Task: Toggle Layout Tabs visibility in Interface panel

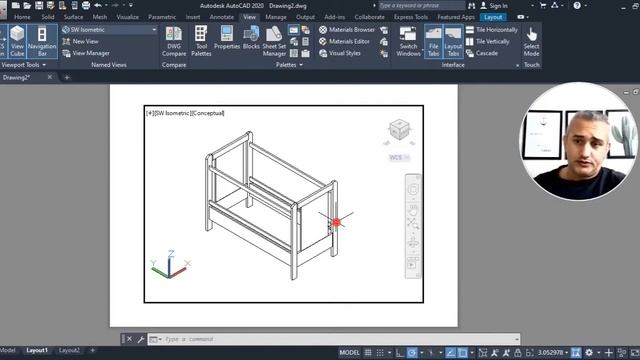Action: [453, 41]
